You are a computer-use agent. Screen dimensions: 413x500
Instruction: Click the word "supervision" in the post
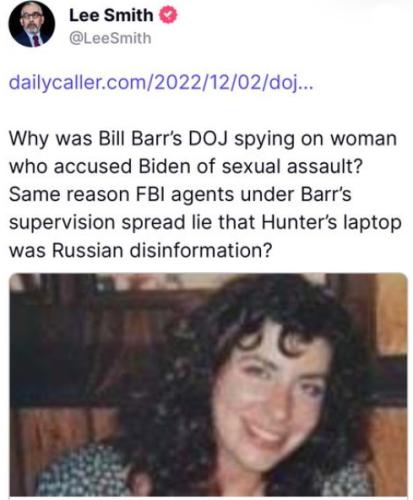(x=61, y=223)
